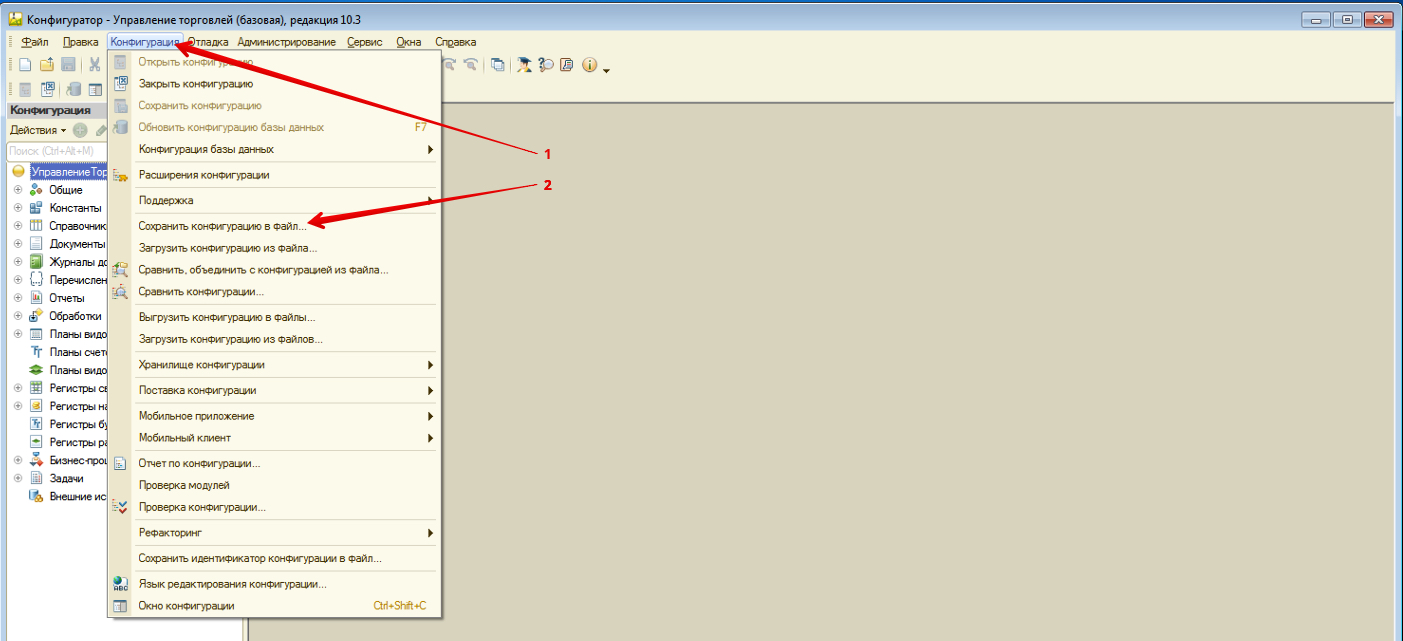Expand the Общие tree node
The height and width of the screenshot is (641, 1403).
(x=18, y=190)
